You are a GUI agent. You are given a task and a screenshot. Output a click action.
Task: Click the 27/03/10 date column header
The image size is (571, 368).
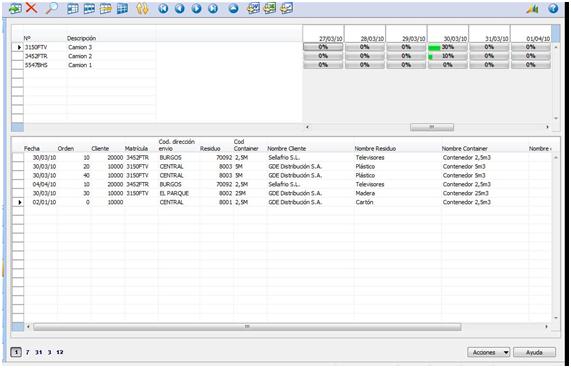pos(323,34)
